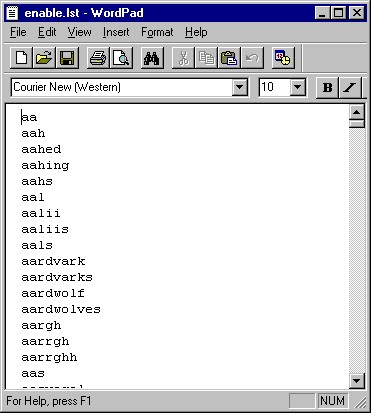Toggle Italic formatting button

pyautogui.click(x=350, y=87)
